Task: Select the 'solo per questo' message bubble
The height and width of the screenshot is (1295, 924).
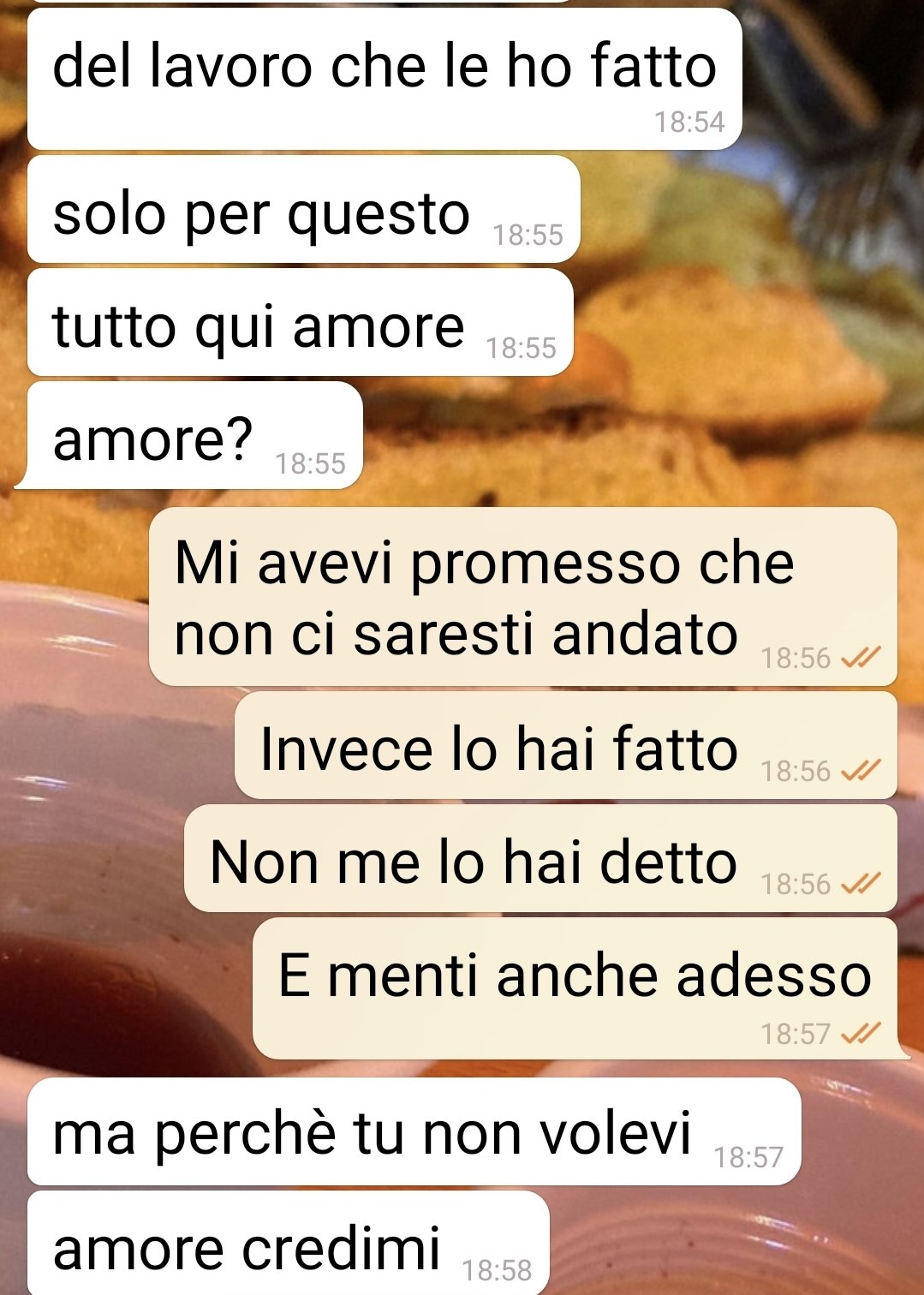Action: click(304, 209)
